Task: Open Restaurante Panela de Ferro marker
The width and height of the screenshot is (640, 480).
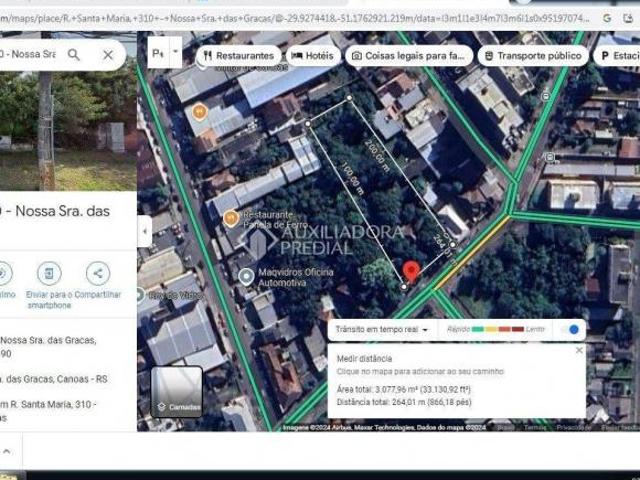Action: [231, 216]
